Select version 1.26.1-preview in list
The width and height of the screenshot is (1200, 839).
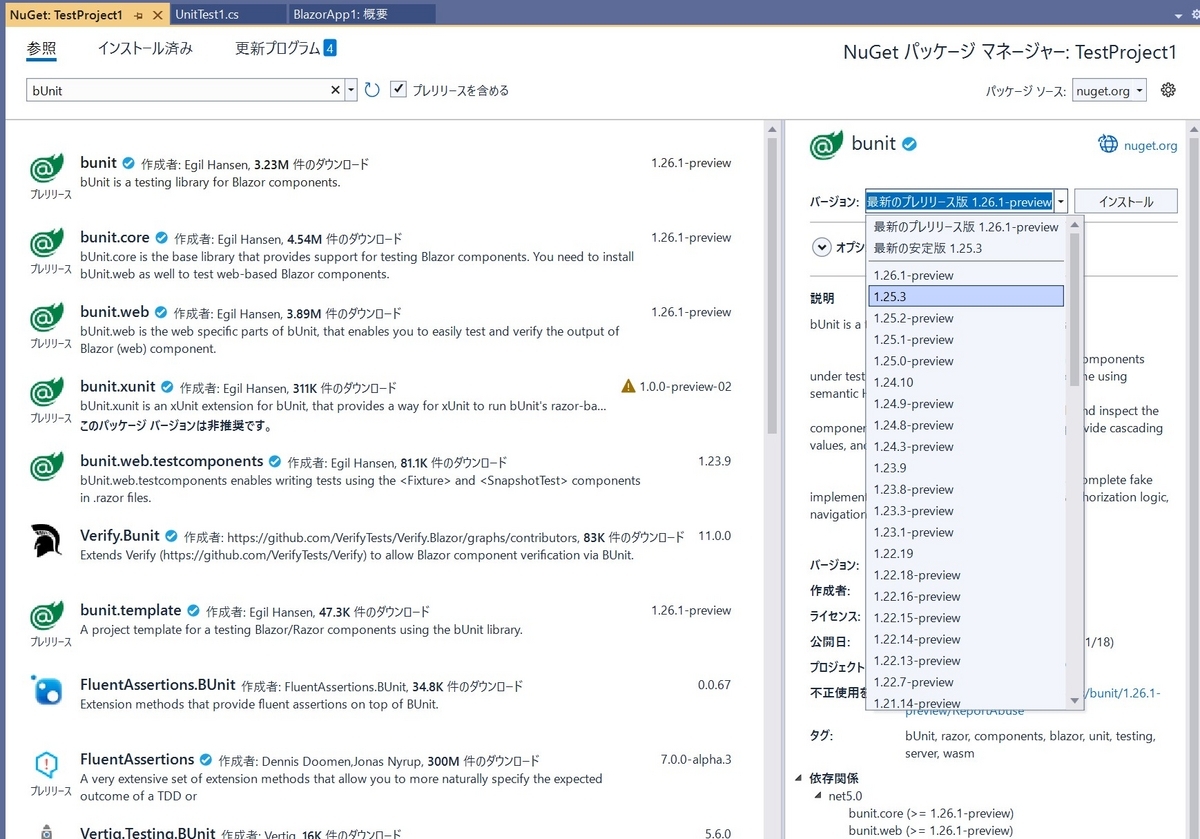click(x=966, y=275)
